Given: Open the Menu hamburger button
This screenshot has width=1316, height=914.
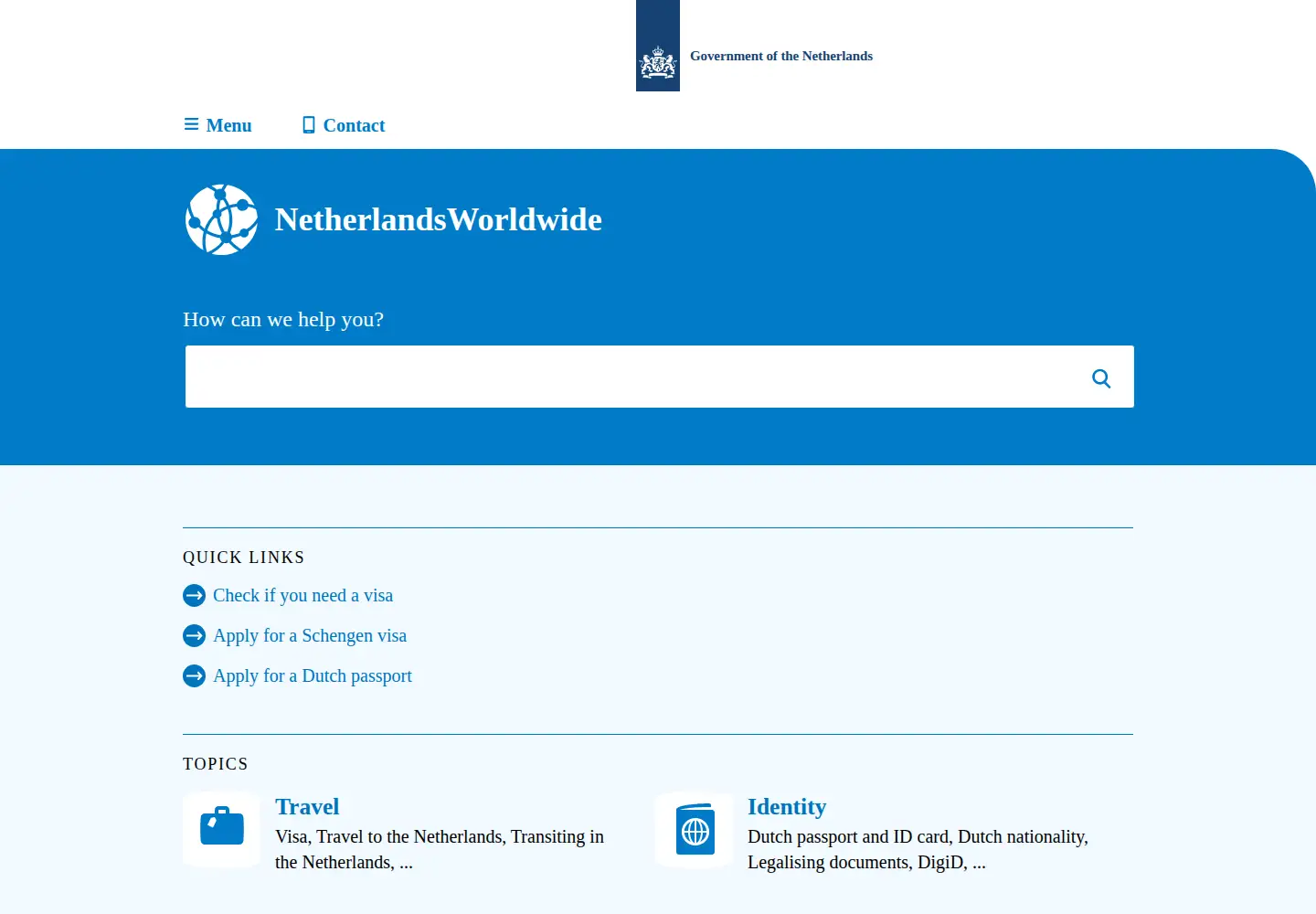Looking at the screenshot, I should (218, 125).
